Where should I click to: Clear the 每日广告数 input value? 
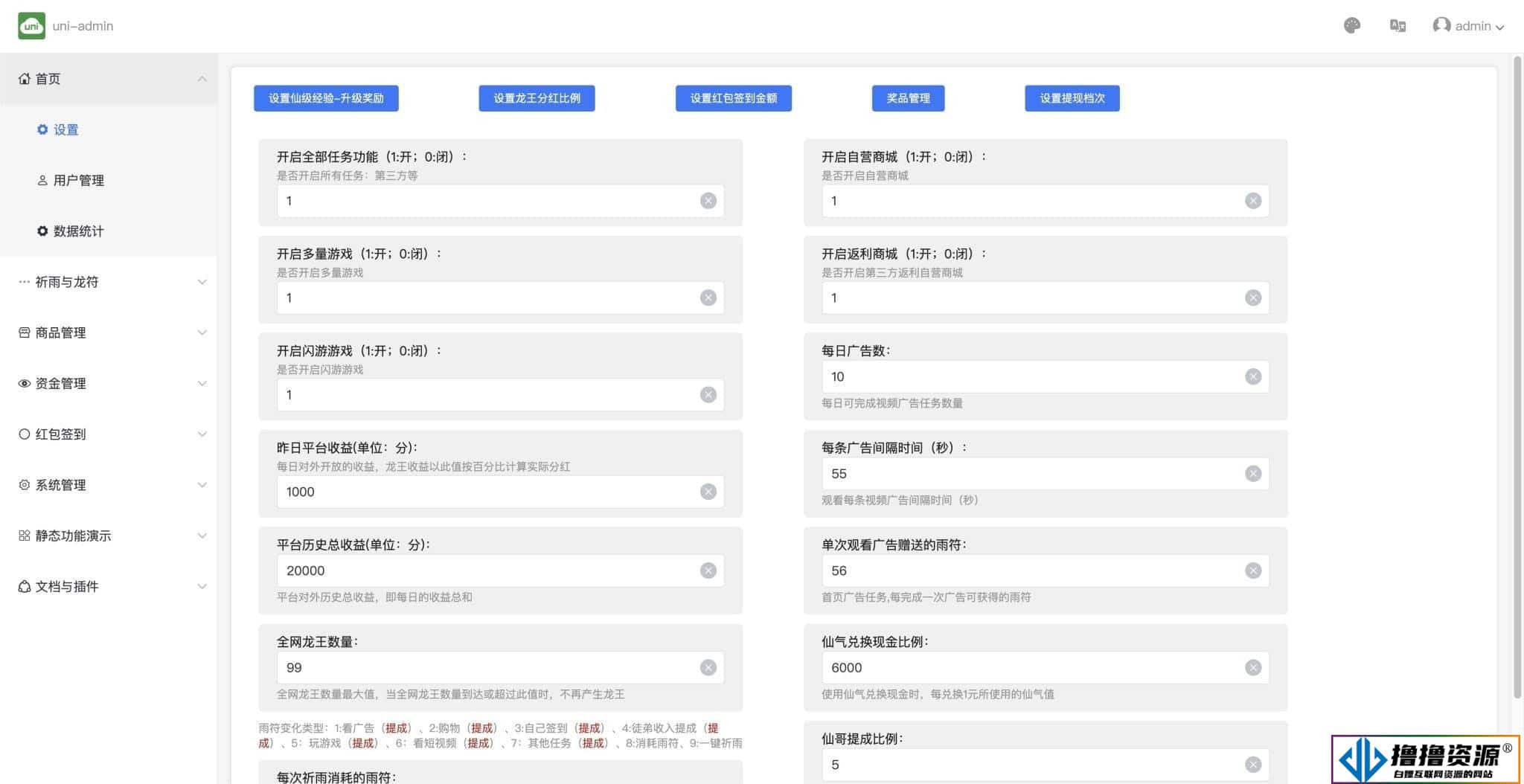coord(1253,376)
